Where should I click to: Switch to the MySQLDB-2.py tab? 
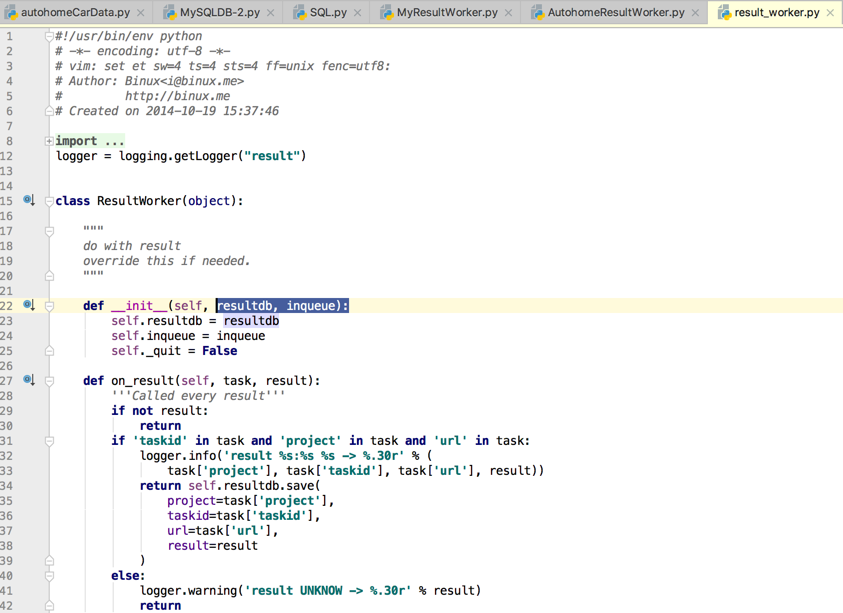(x=219, y=13)
